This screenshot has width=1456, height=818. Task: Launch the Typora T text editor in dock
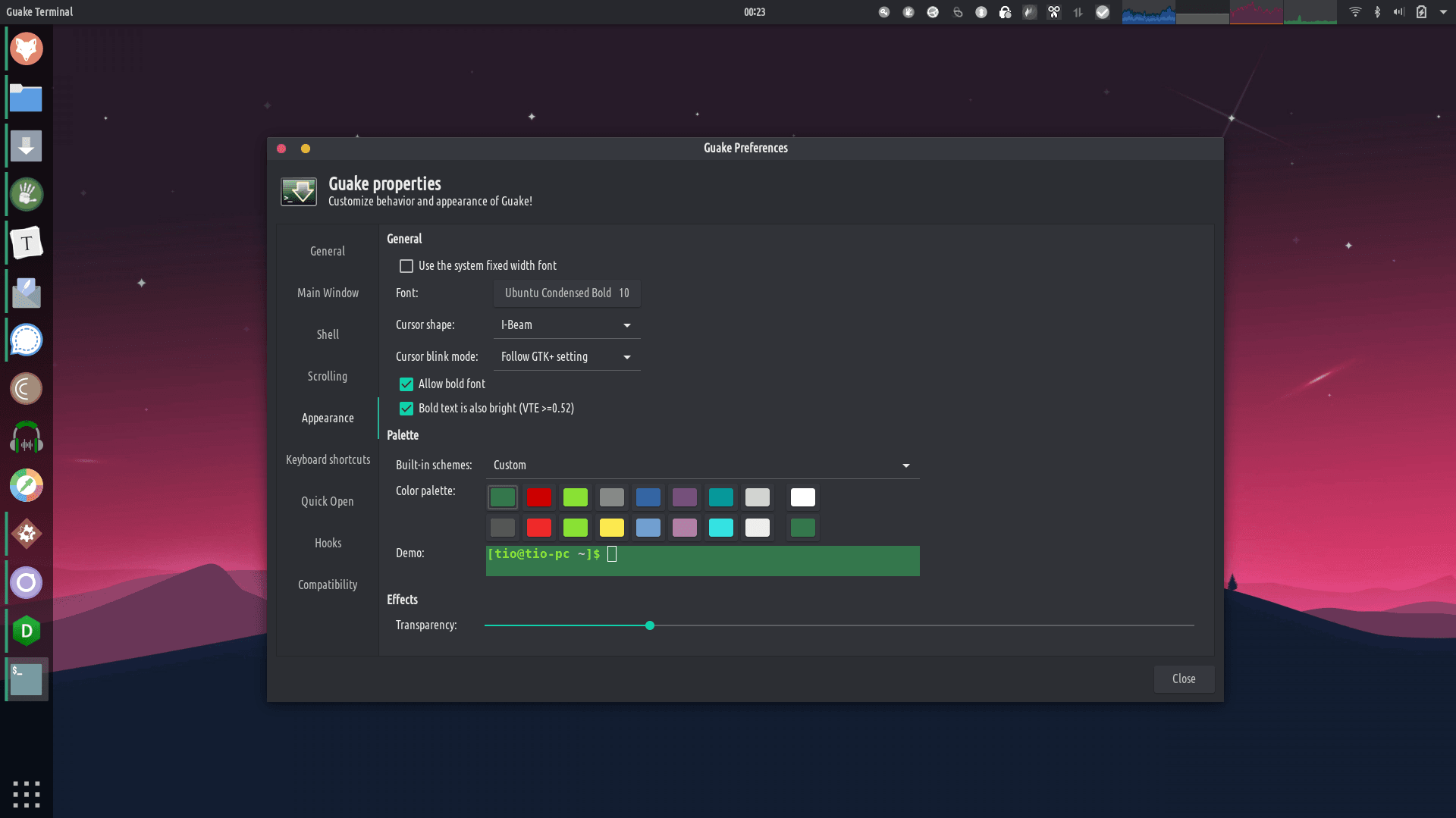(x=27, y=243)
